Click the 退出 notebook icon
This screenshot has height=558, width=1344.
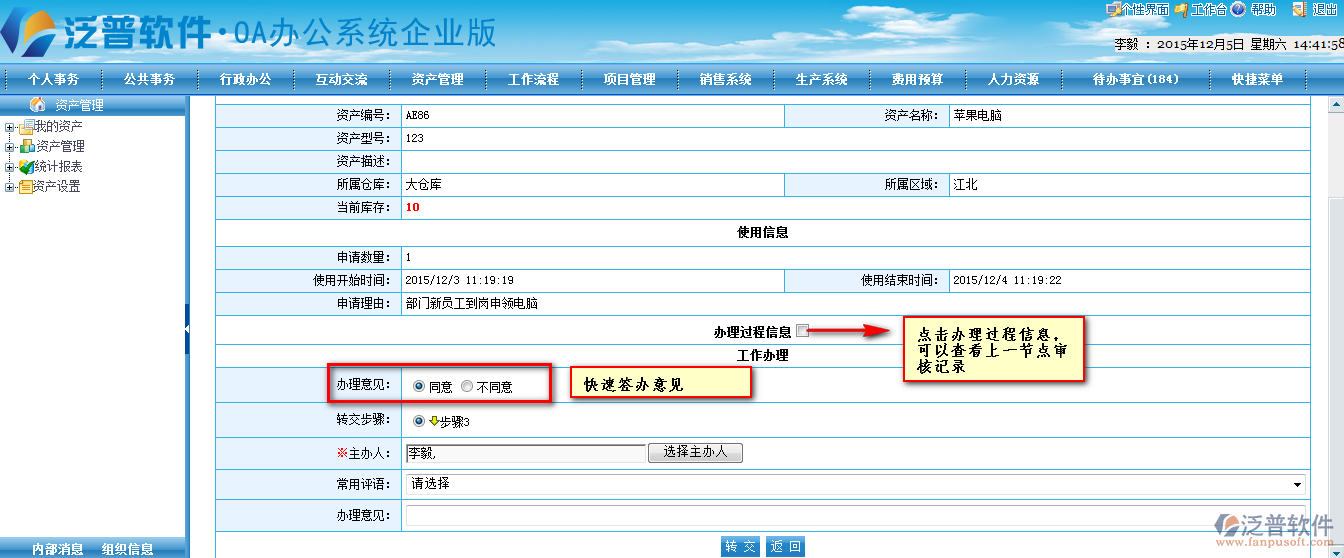pyautogui.click(x=1299, y=9)
